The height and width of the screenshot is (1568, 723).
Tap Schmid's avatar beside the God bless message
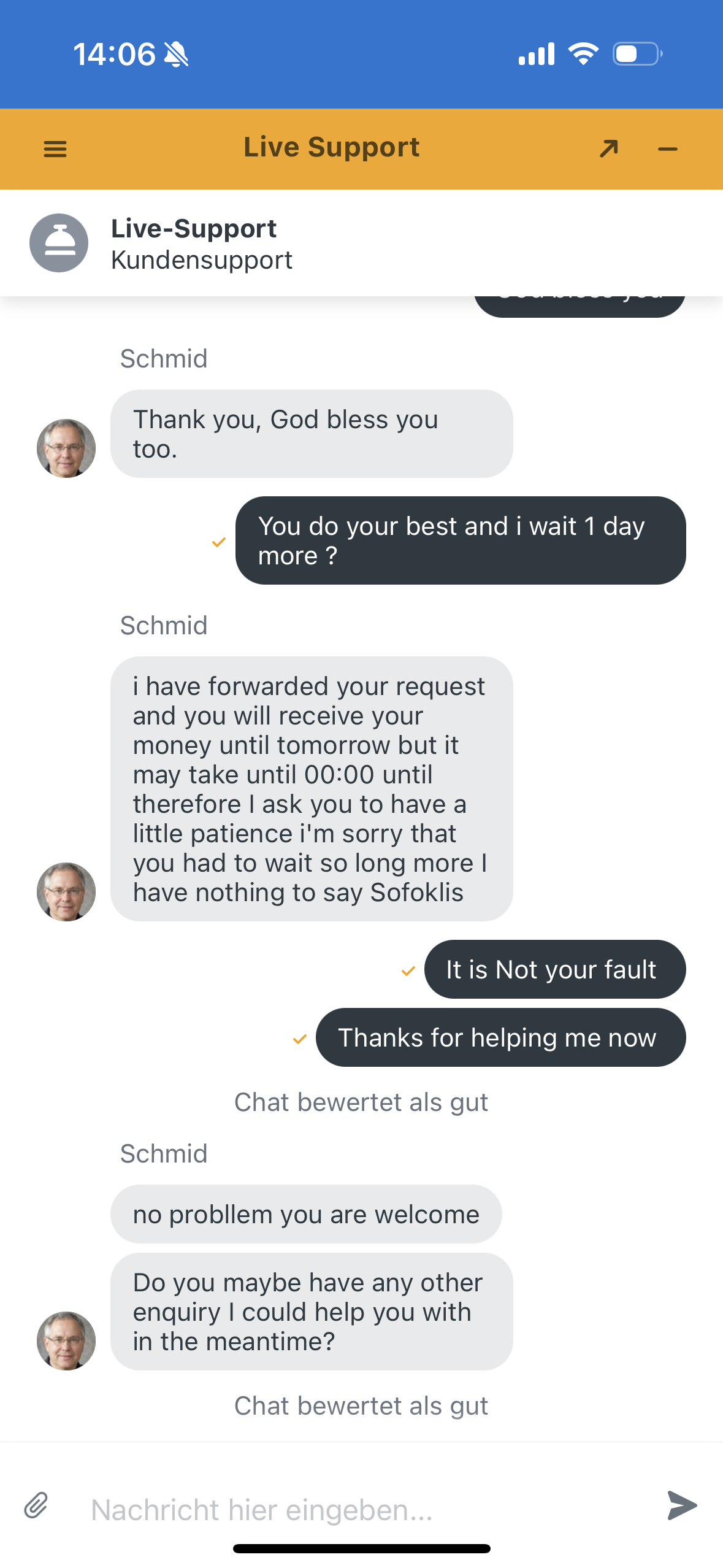click(66, 448)
